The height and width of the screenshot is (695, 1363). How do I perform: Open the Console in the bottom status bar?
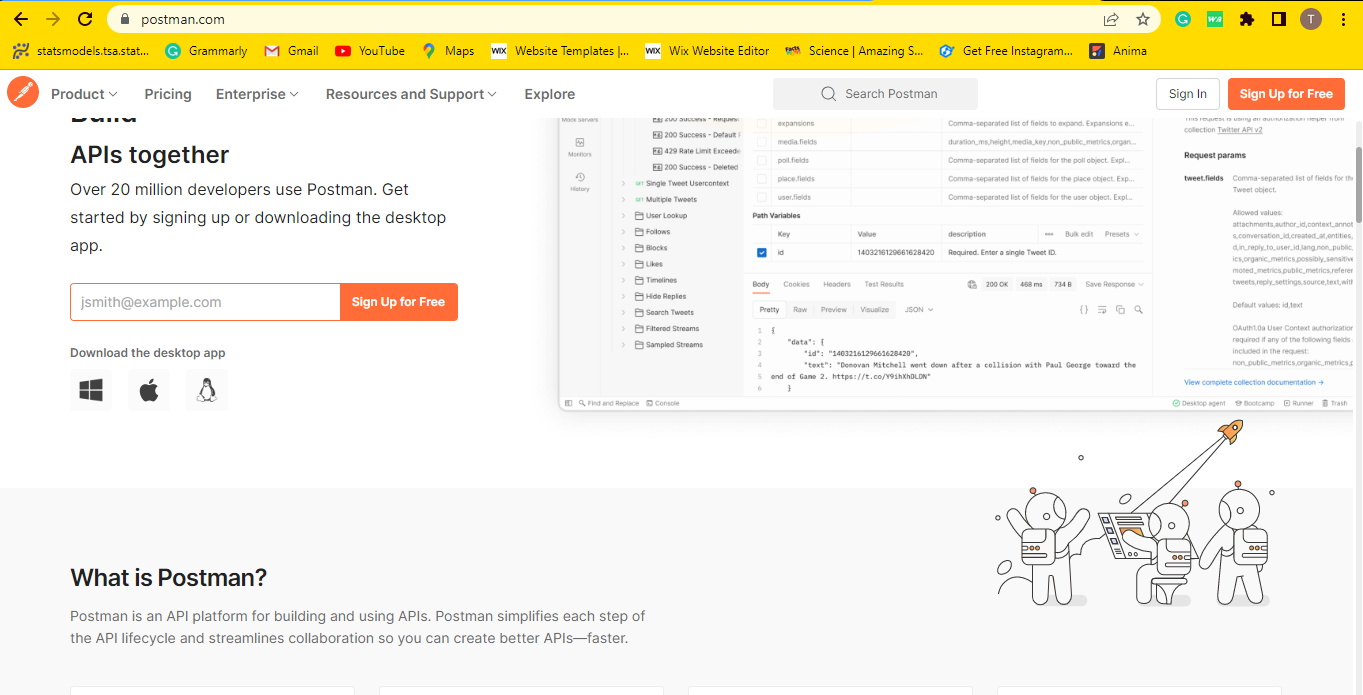point(663,403)
